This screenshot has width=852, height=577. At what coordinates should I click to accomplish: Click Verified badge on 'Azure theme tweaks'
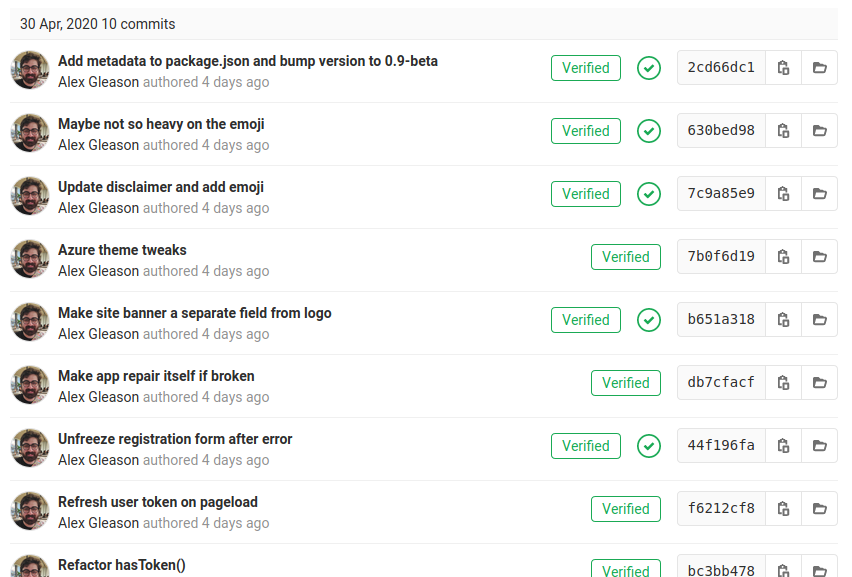click(x=625, y=257)
